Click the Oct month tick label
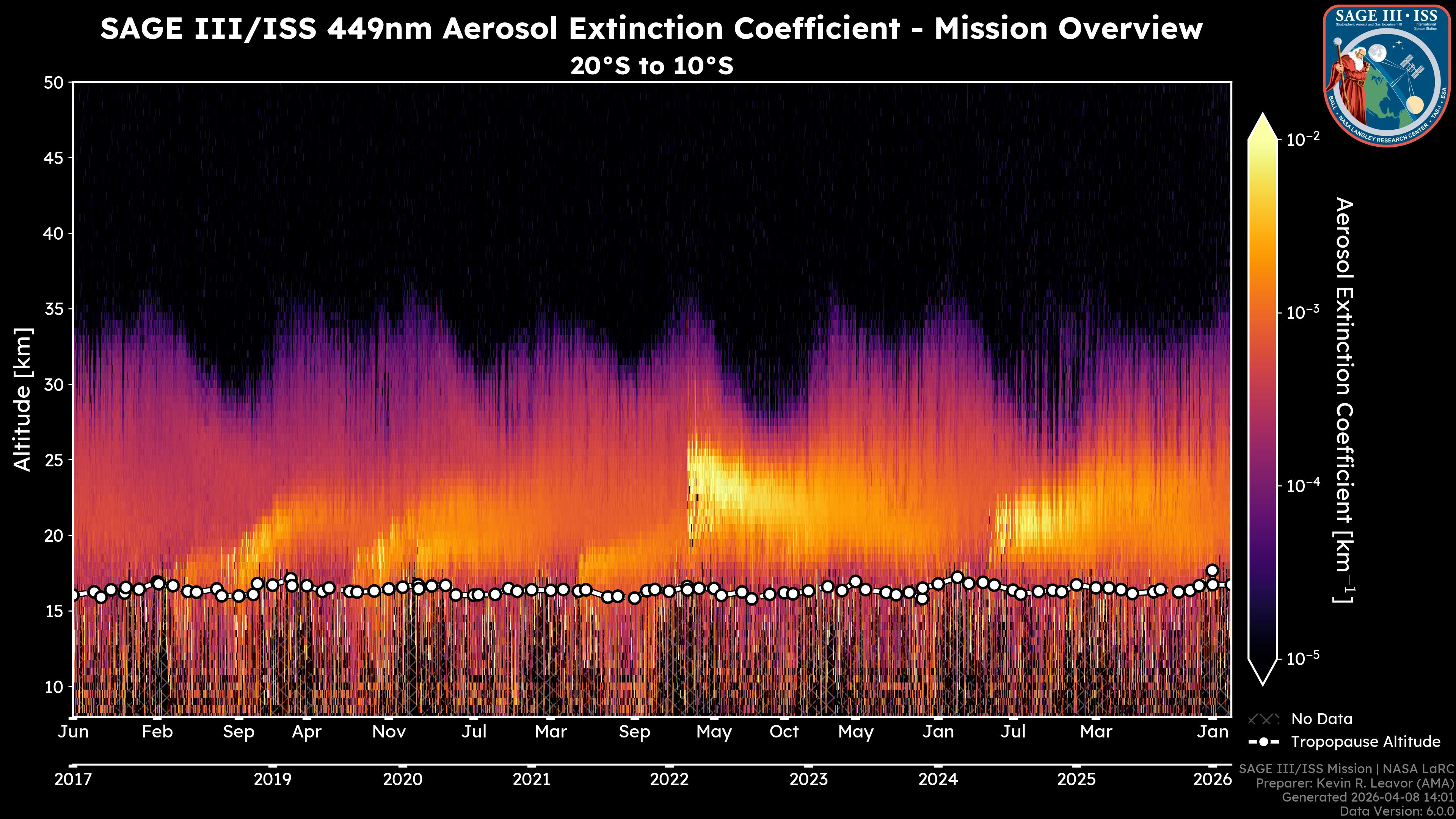The image size is (1456, 819). pos(784,732)
